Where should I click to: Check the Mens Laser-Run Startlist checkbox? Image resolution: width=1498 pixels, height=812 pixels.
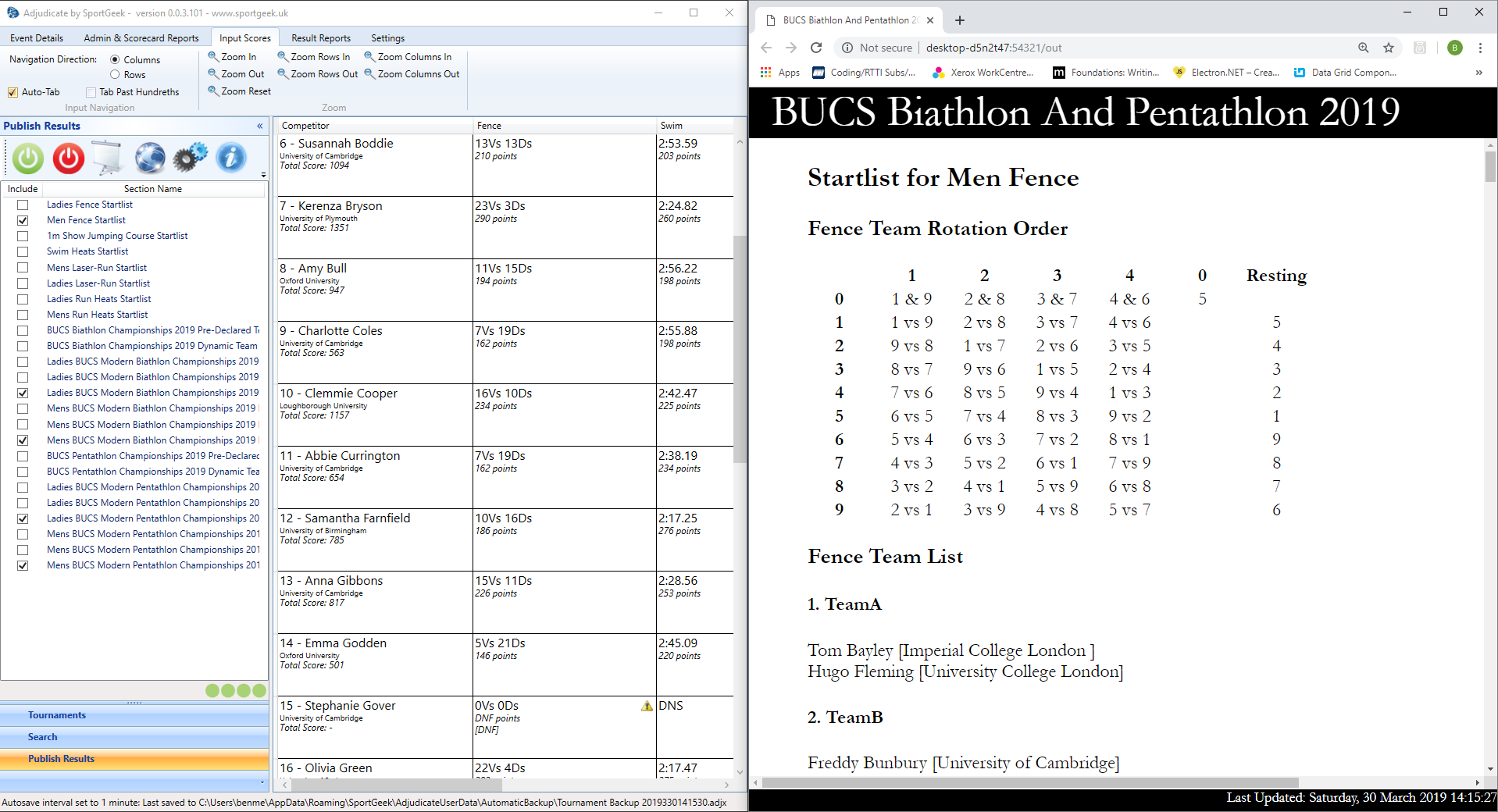click(23, 268)
